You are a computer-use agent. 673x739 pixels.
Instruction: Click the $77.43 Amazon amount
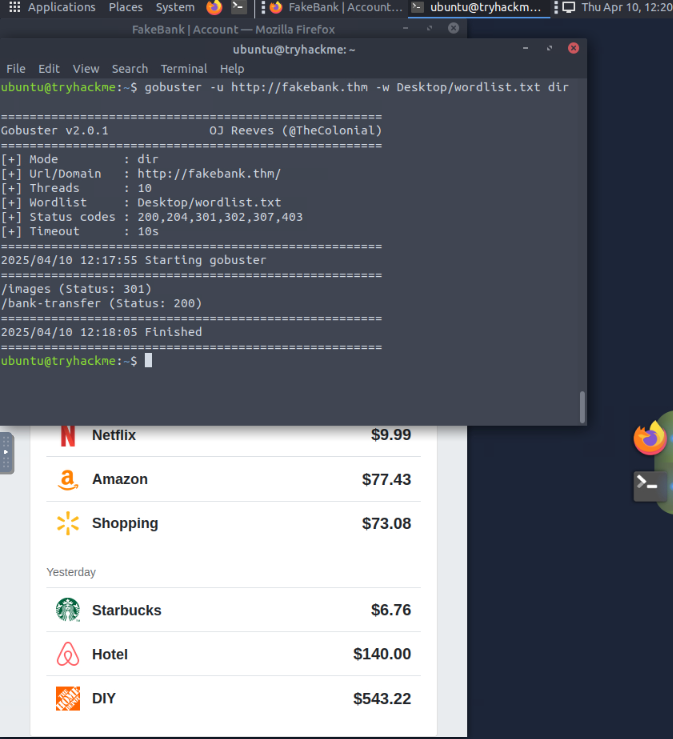(x=386, y=479)
